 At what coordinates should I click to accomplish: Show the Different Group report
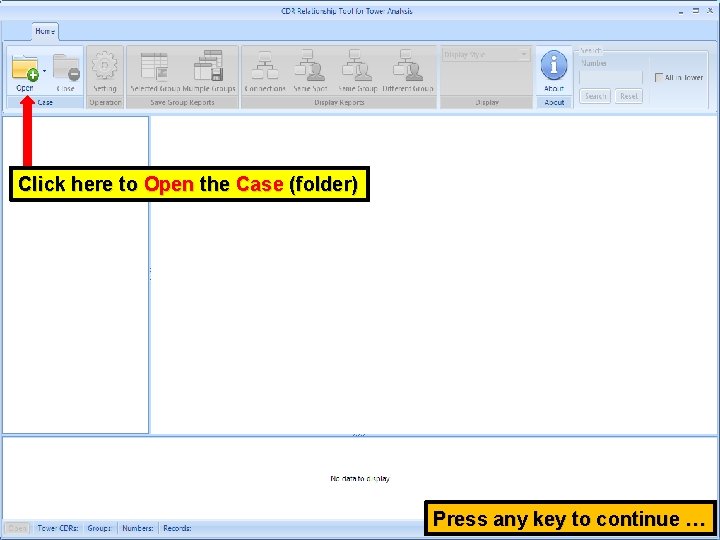(x=408, y=71)
